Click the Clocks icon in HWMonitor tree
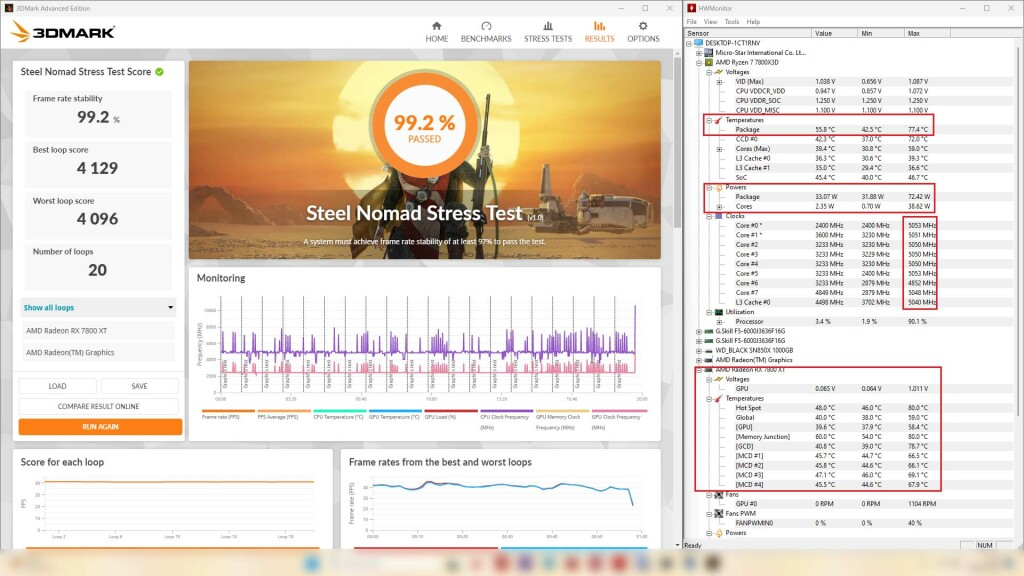Image resolution: width=1024 pixels, height=576 pixels. click(x=719, y=216)
